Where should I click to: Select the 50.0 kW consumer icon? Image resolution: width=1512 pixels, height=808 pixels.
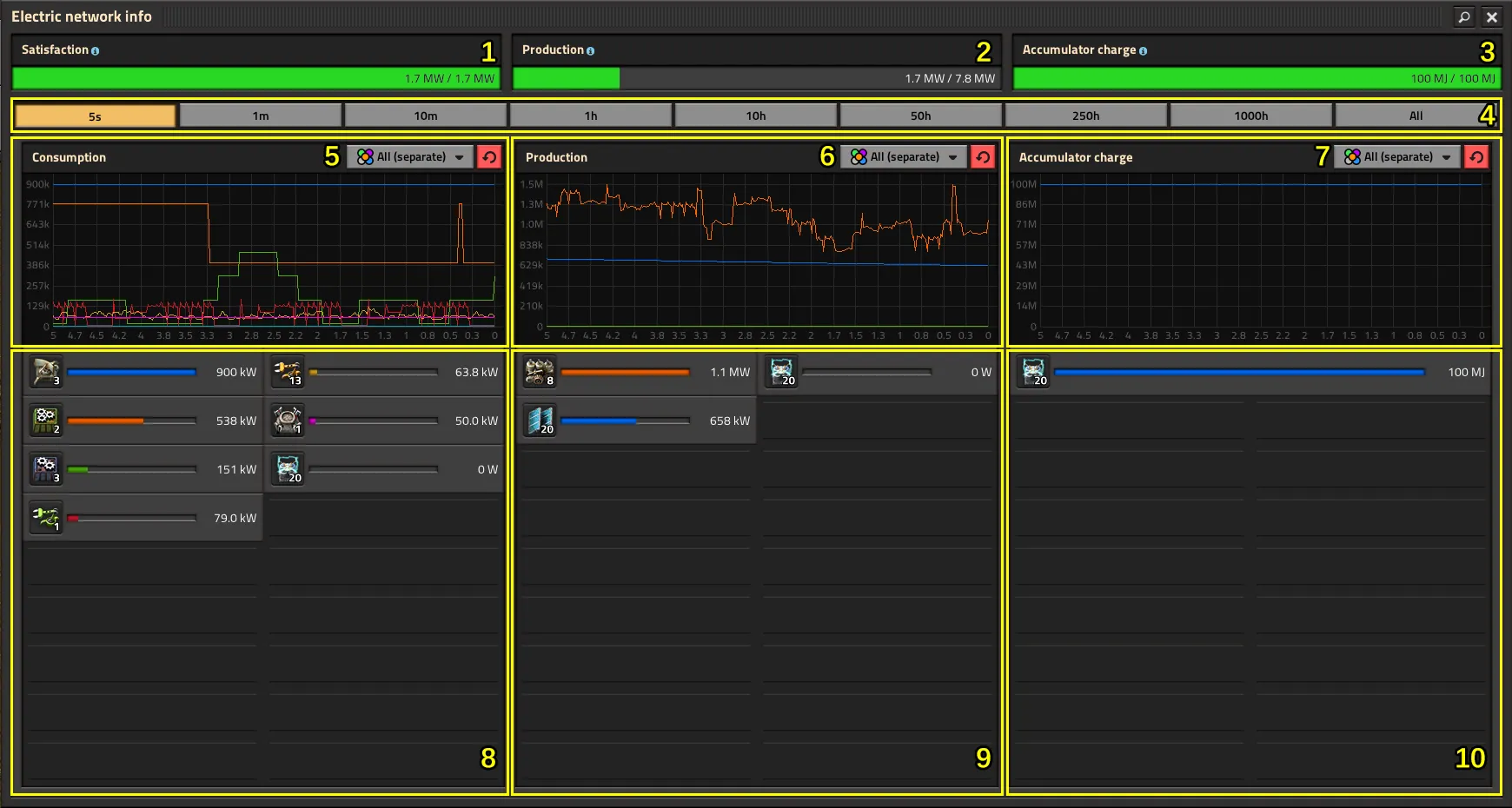[287, 421]
